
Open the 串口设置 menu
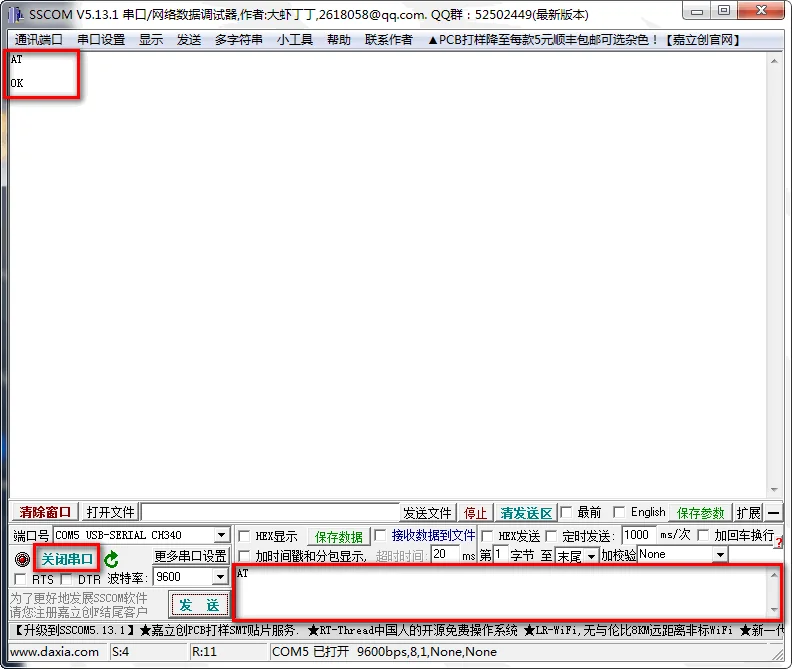click(x=101, y=39)
